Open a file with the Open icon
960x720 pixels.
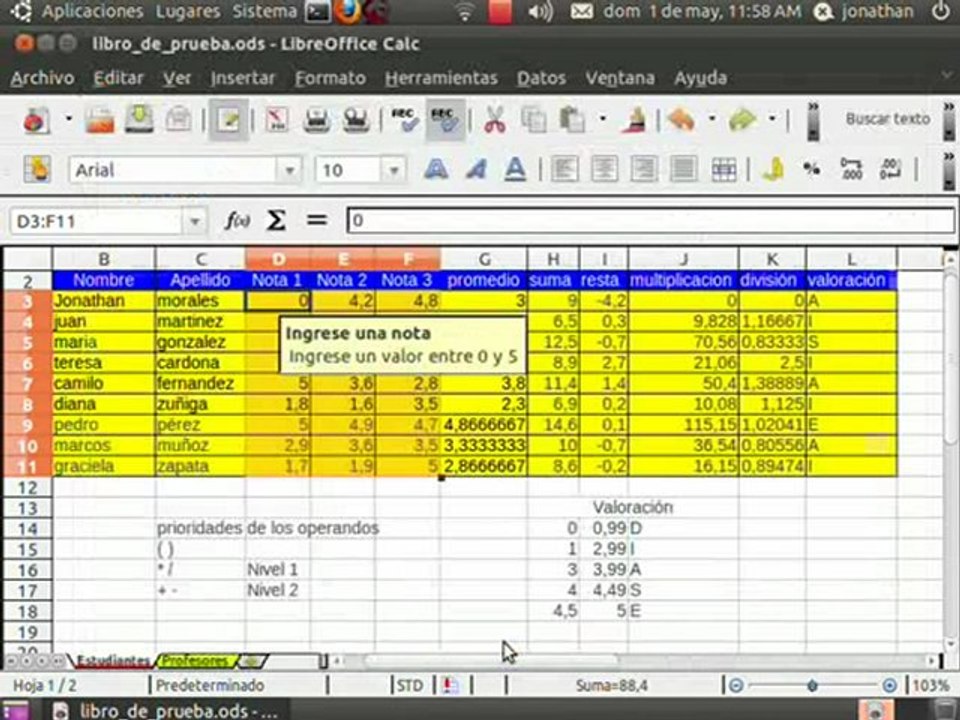(100, 120)
